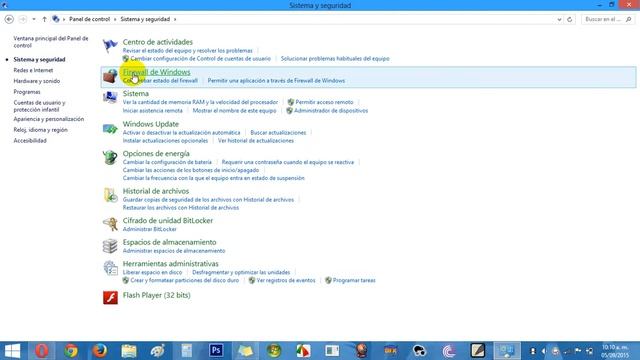The image size is (640, 360).
Task: Select Redes e Internet in the sidebar
Action: coord(33,70)
